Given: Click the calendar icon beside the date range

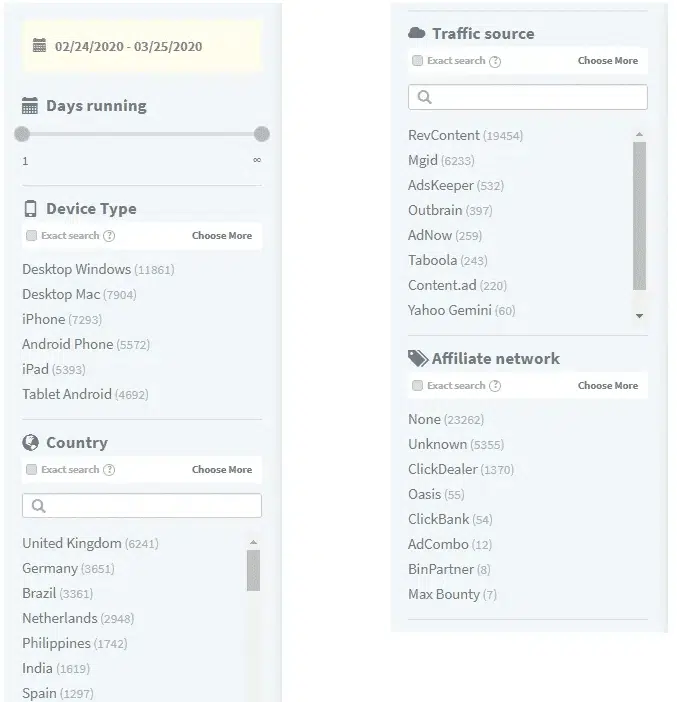Looking at the screenshot, I should (39, 46).
